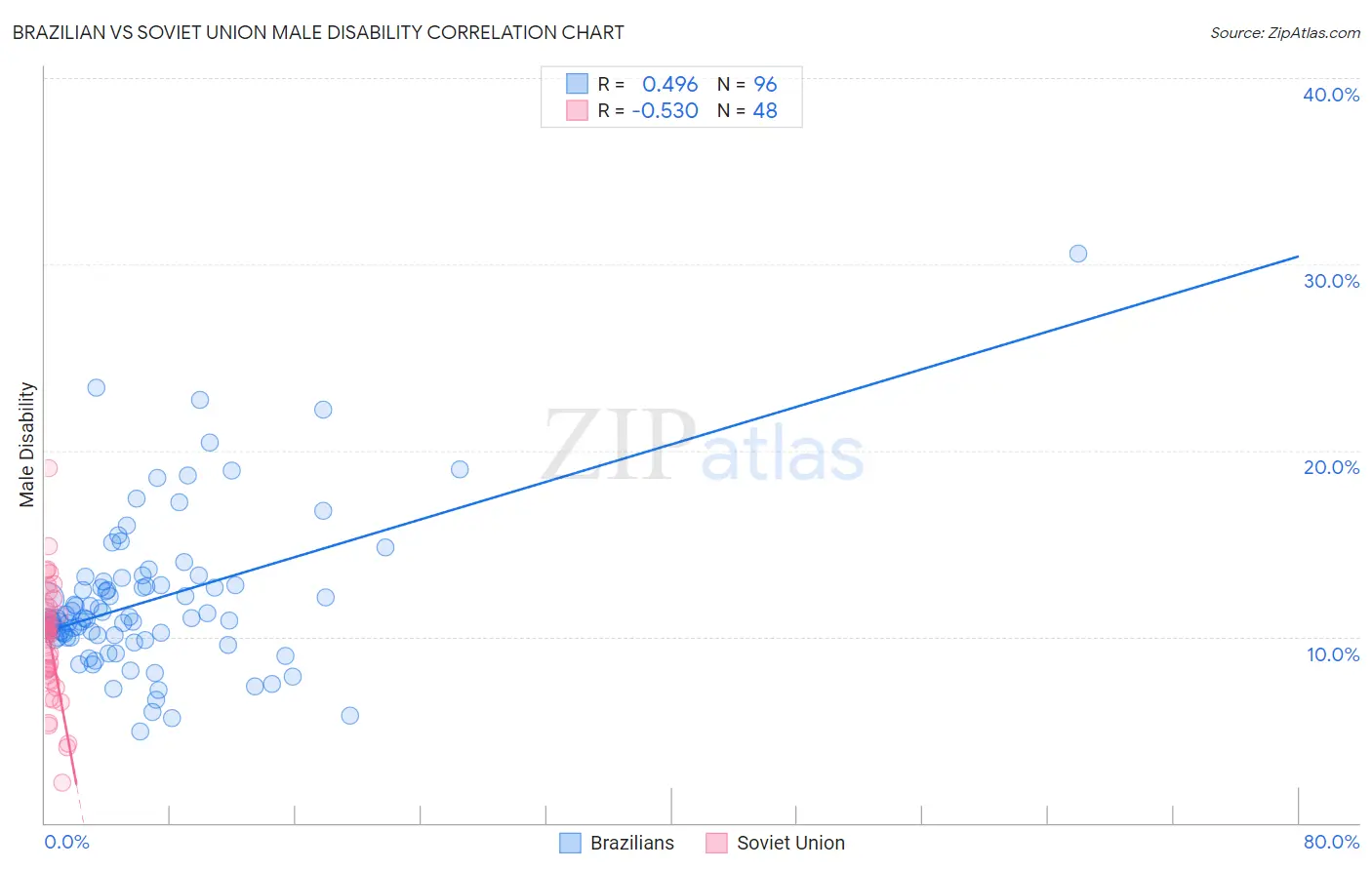Click the 20.0% y-axis label

tap(1331, 467)
